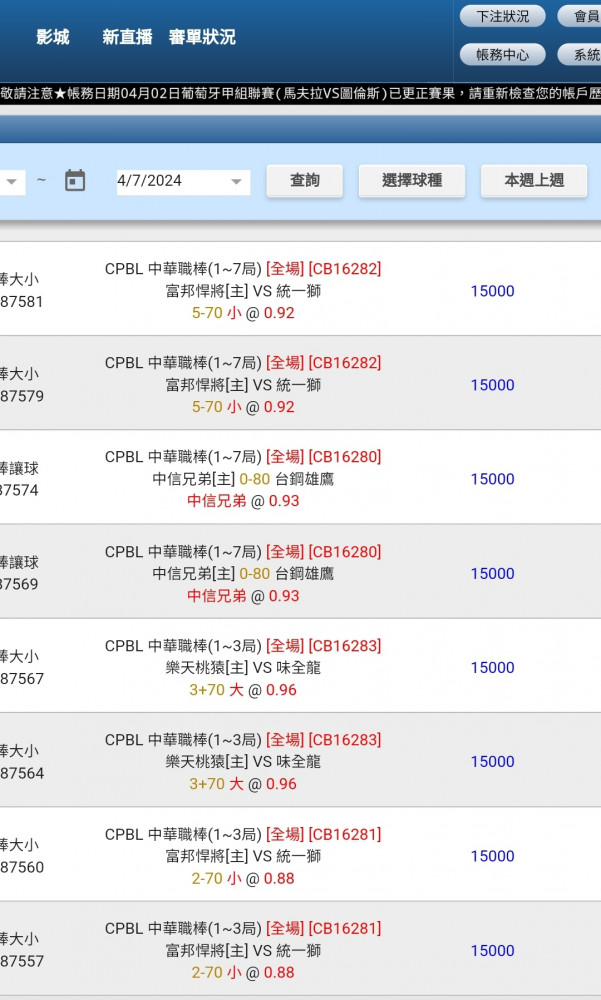Click '富邦悍將[主] VS 統一獅' in row 87581
Screen dimensions: 601x1000
point(243,291)
